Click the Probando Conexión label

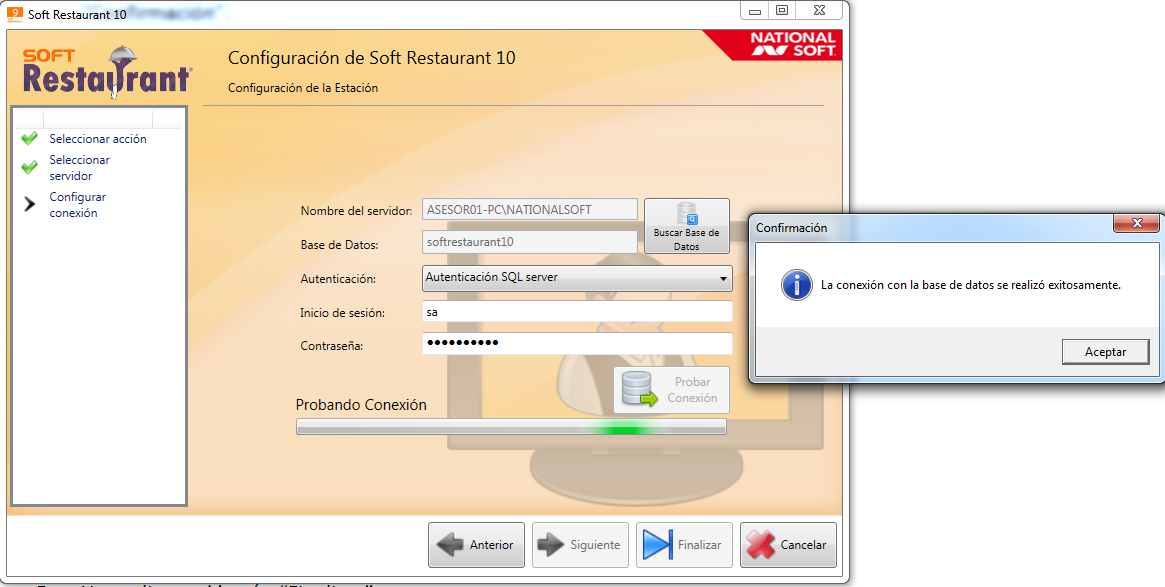(361, 405)
